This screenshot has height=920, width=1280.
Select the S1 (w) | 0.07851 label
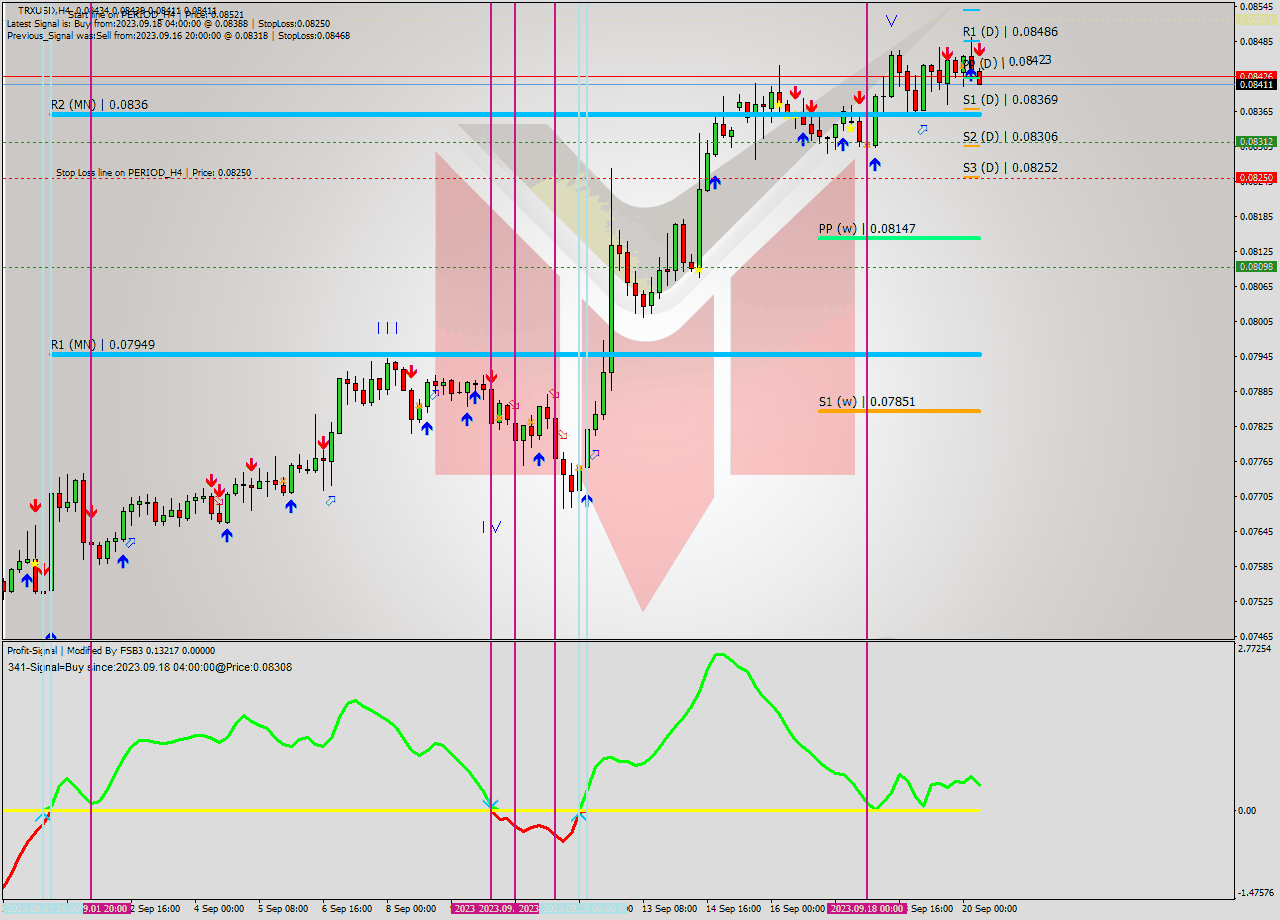(x=867, y=402)
